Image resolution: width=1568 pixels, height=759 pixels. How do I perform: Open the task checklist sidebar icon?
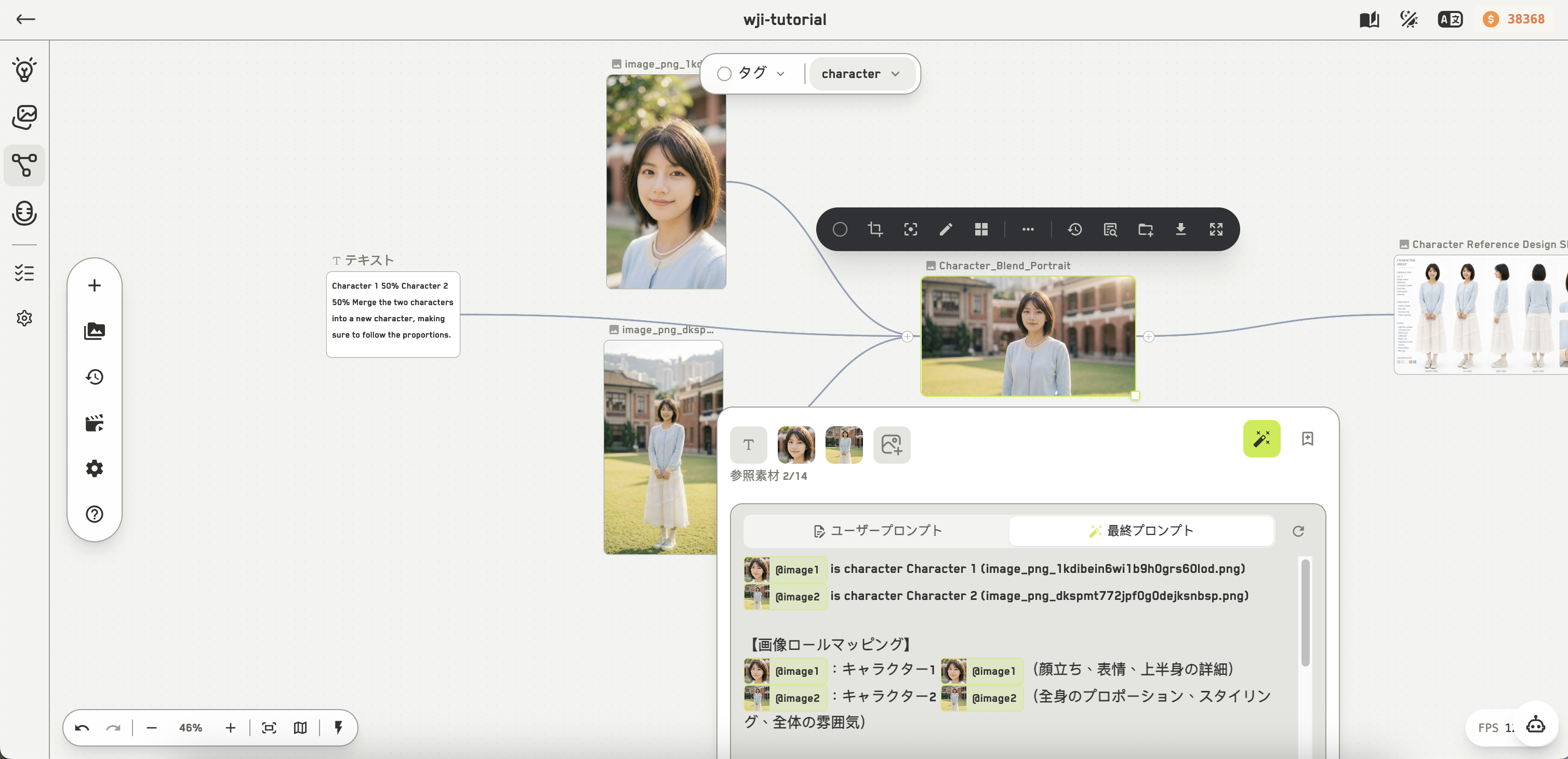24,273
